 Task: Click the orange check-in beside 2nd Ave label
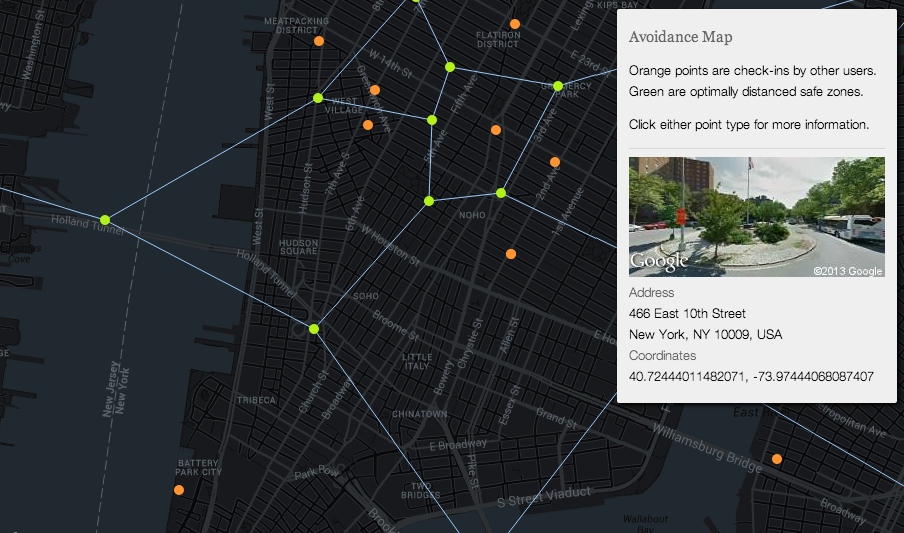click(x=555, y=162)
